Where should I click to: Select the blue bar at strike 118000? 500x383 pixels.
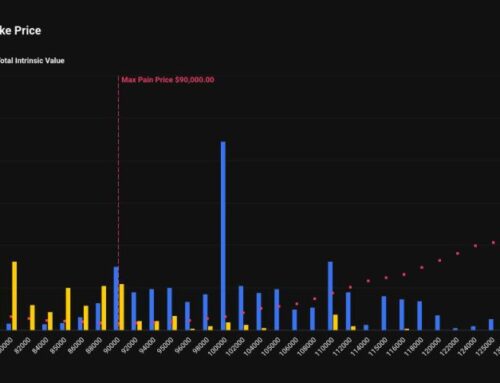click(x=419, y=316)
